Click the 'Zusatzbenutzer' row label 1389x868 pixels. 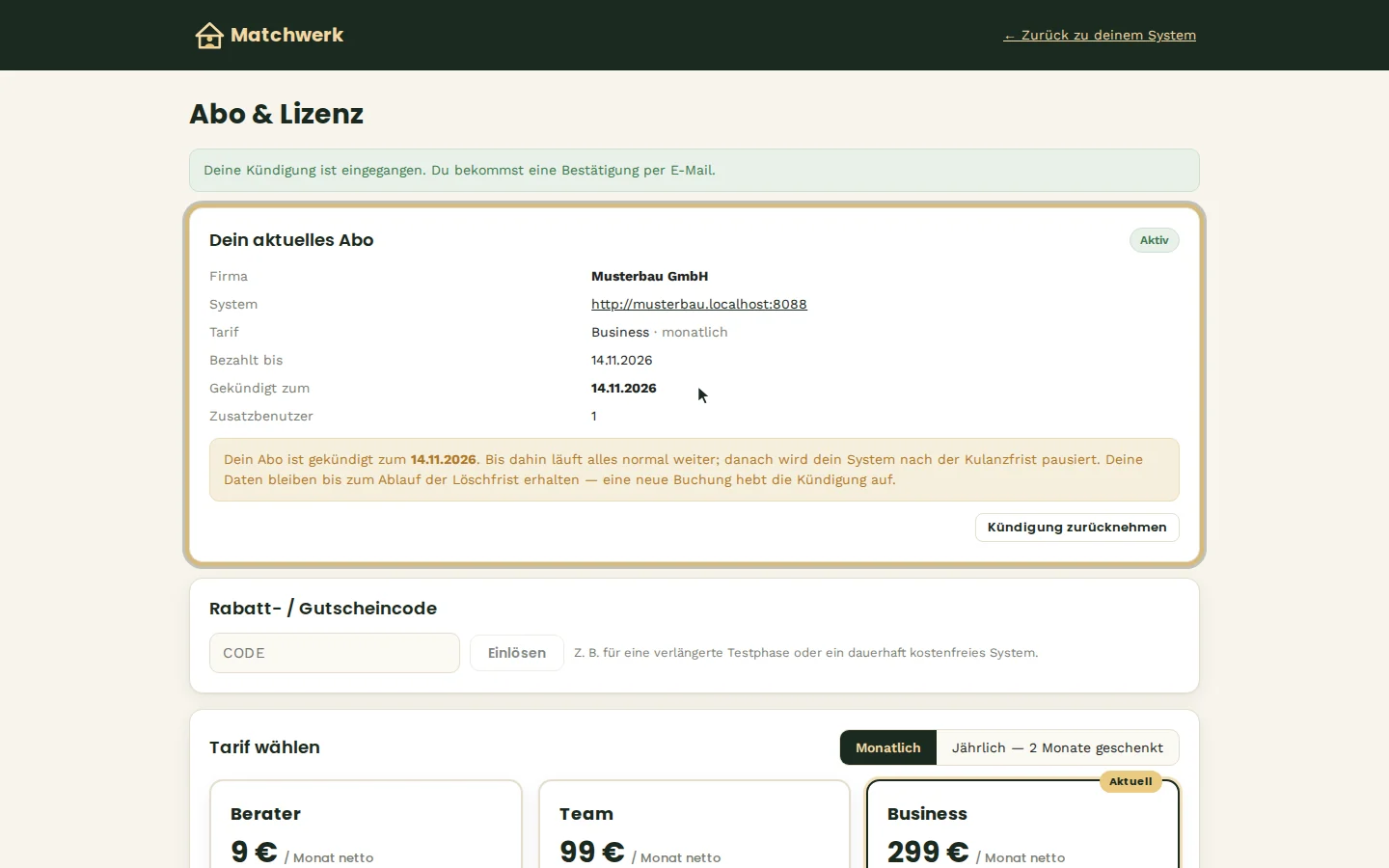[x=261, y=416]
